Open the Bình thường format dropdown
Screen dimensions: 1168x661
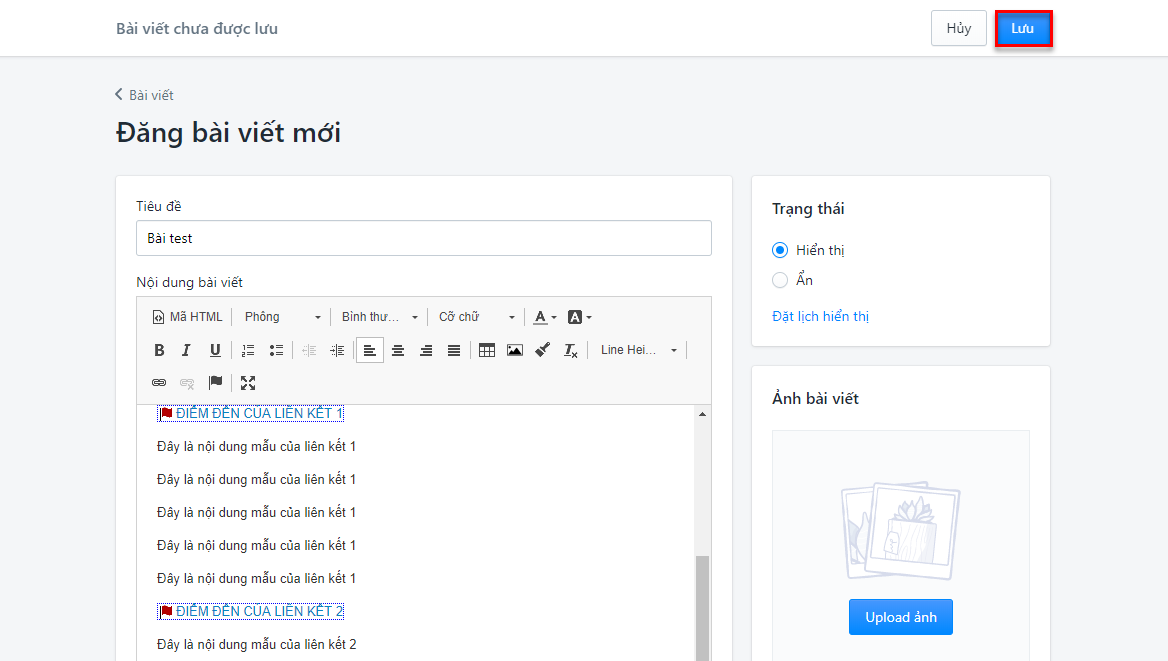(379, 317)
